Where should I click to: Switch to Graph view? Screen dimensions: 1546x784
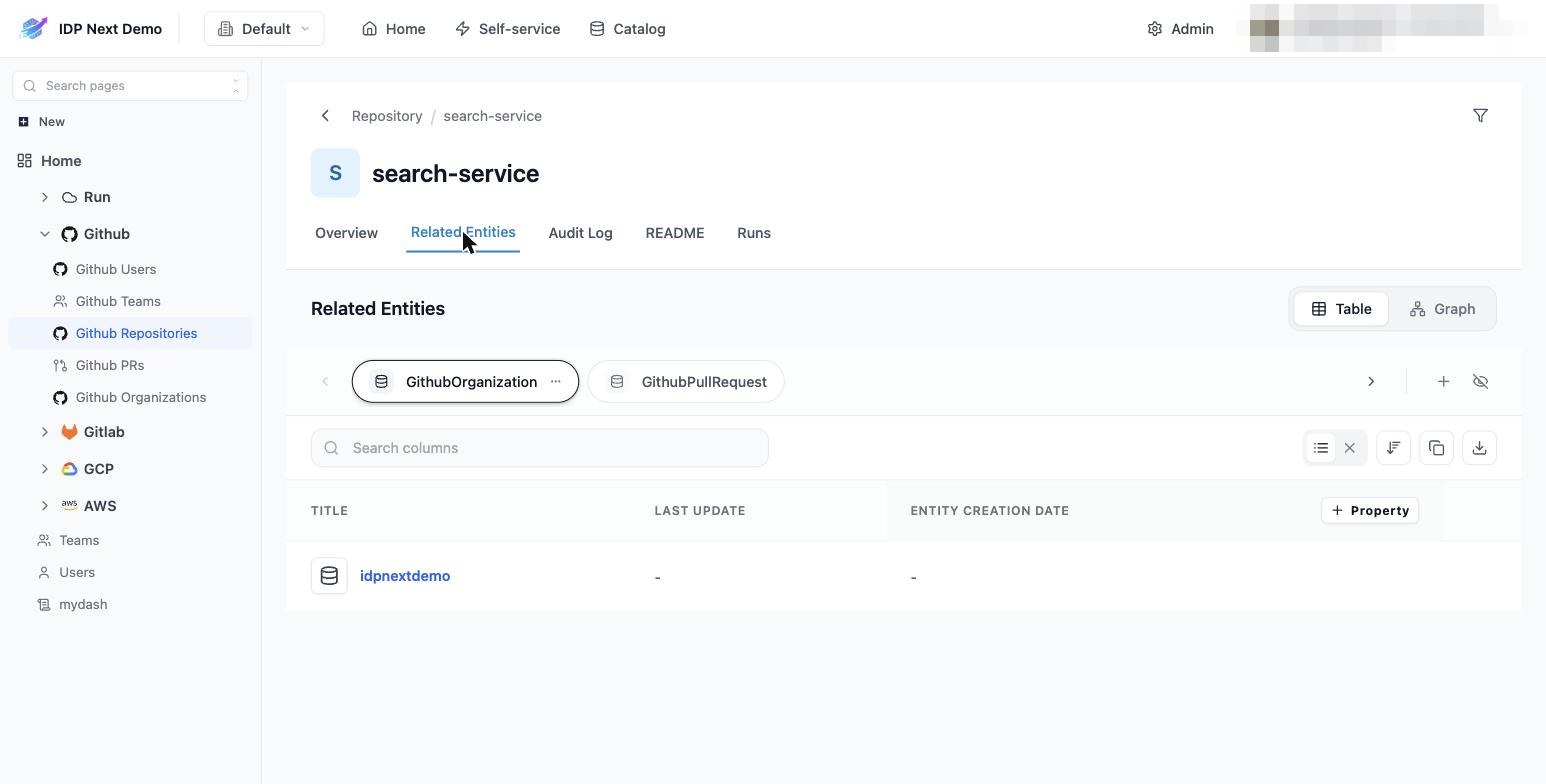(x=1442, y=309)
